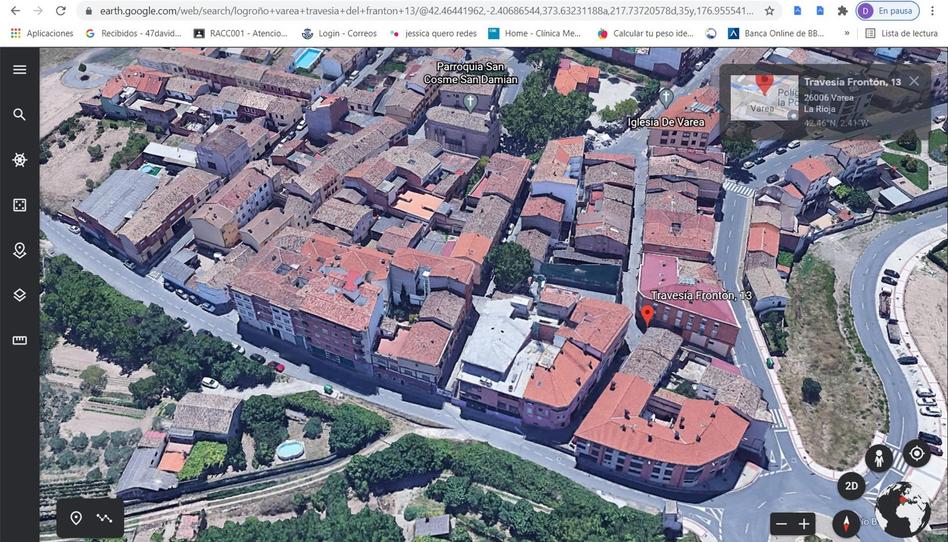Image resolution: width=948 pixels, height=542 pixels.
Task: Click the fly to my location button
Action: click(x=916, y=454)
